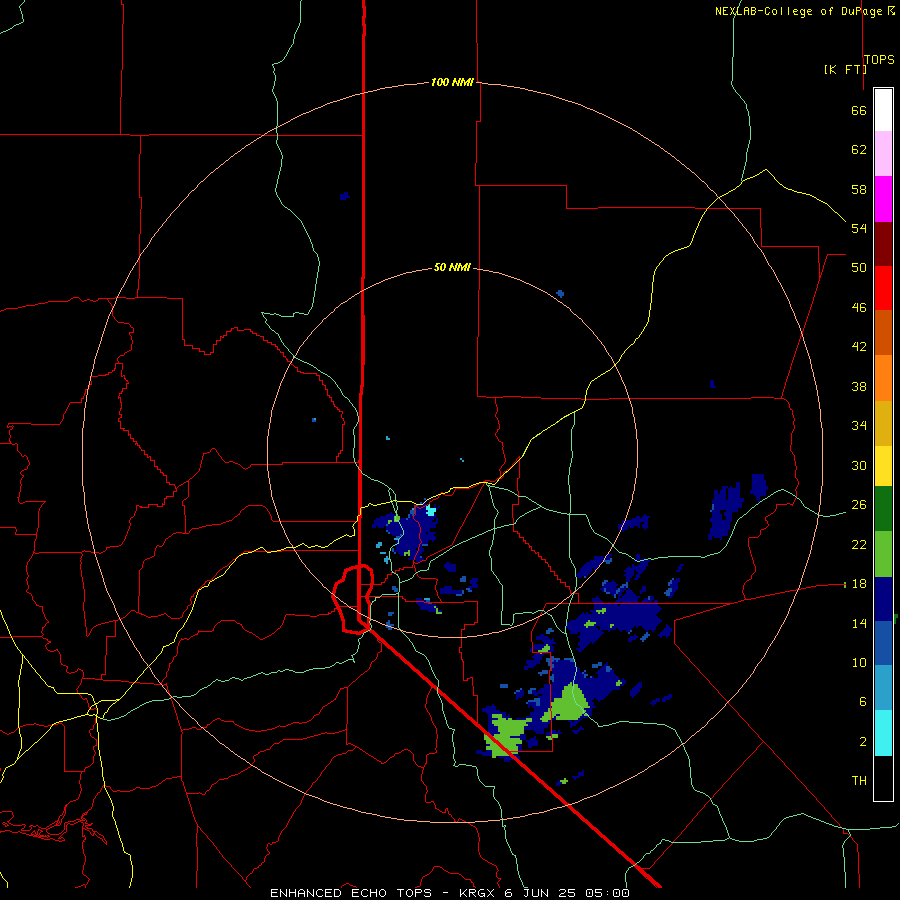This screenshot has width=900, height=900.
Task: Click the cyan 2 kft legend swatch
Action: click(883, 733)
